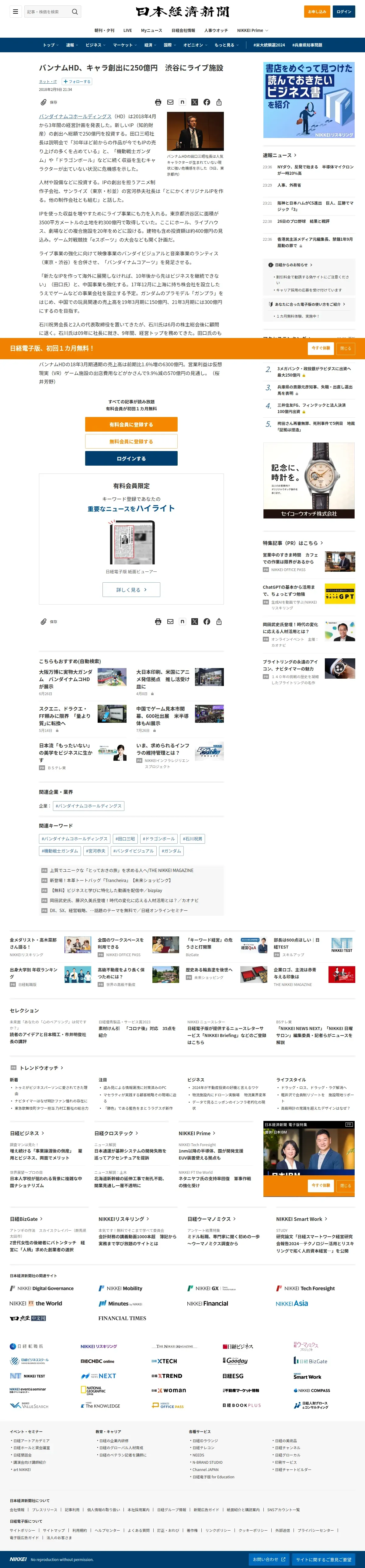Select the #米大統領選2024 topic tab
Screen dimensions: 365x1568
coord(269,45)
